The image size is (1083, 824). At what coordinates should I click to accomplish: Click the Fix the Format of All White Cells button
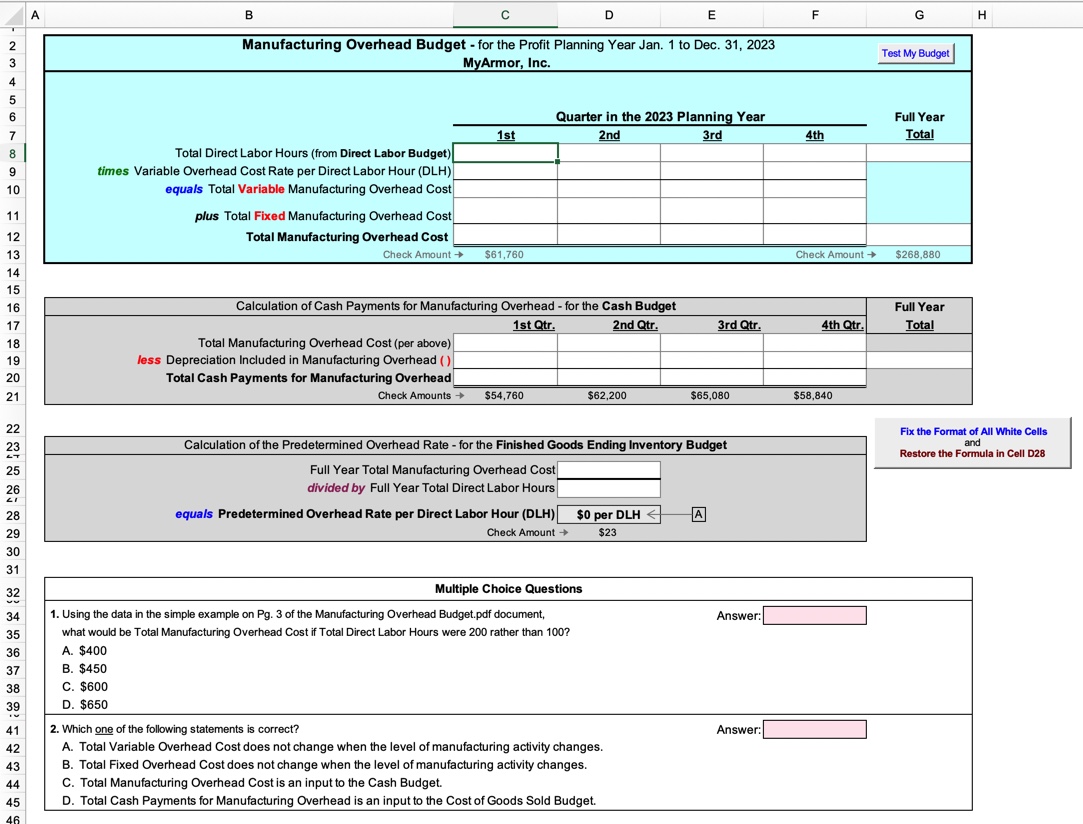pos(971,442)
